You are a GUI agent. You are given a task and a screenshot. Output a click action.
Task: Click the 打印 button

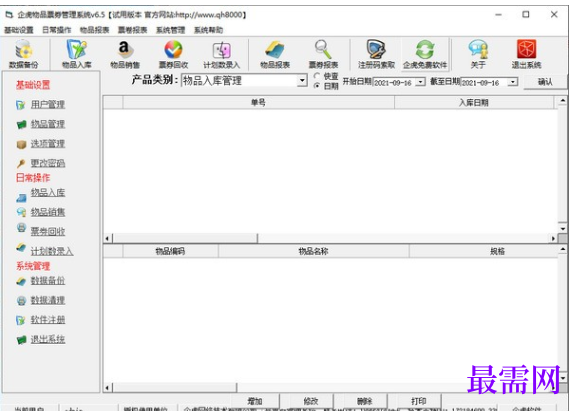point(419,401)
